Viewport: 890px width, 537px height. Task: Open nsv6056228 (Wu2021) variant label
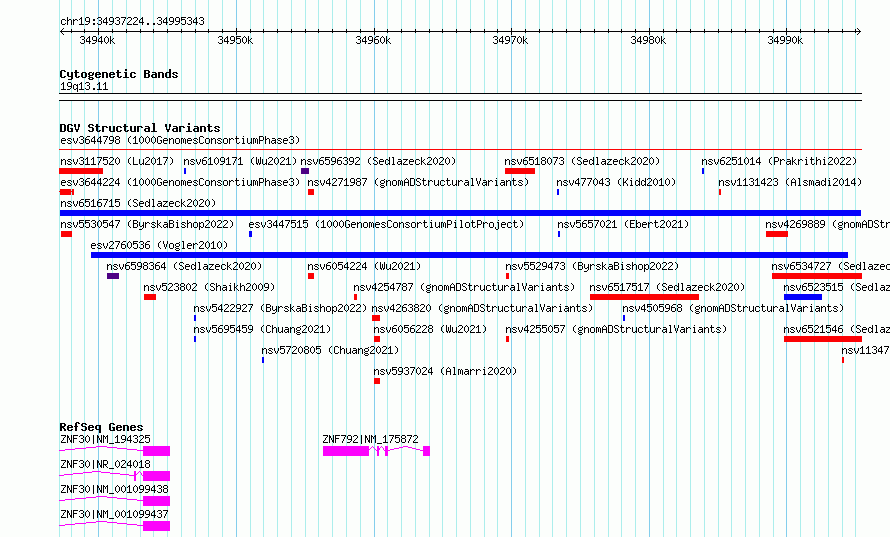430,329
